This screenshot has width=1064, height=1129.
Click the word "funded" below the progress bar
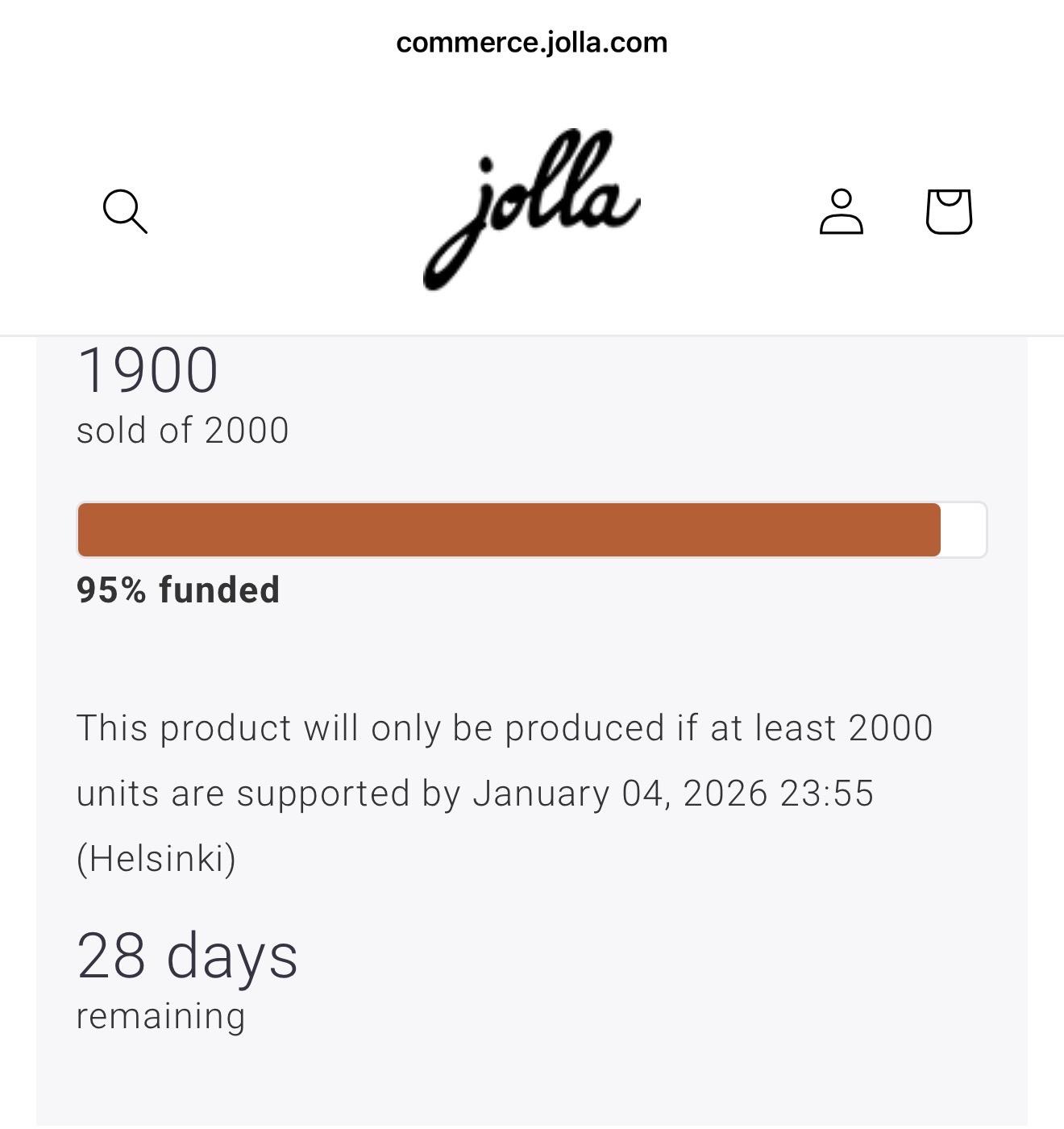[219, 589]
